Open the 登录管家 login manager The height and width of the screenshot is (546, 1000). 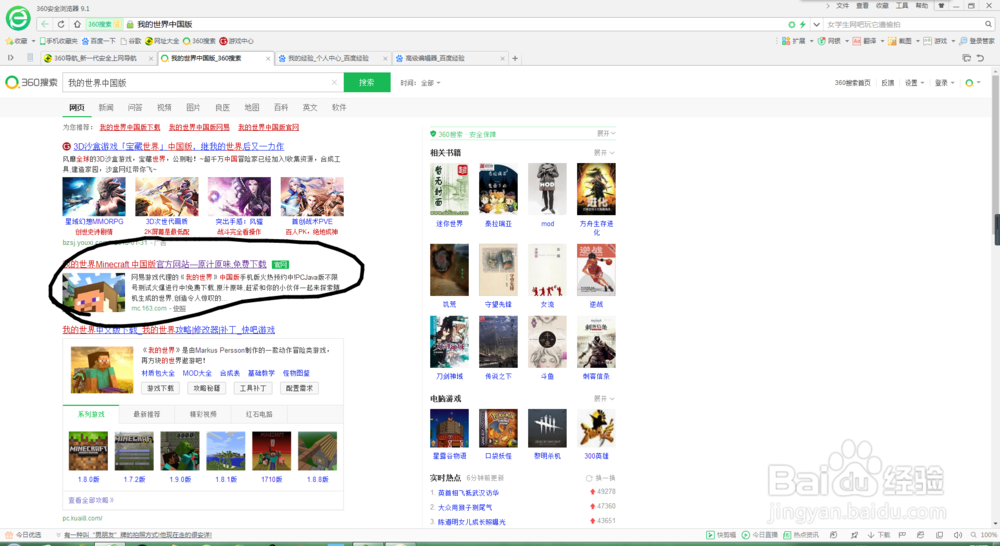[977, 41]
